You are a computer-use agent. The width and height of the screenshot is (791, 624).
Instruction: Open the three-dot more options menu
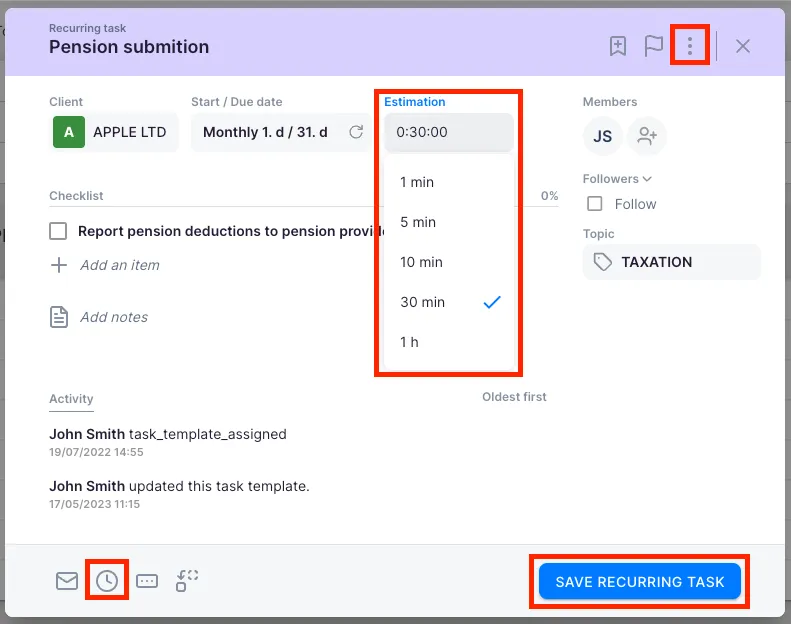coord(690,46)
